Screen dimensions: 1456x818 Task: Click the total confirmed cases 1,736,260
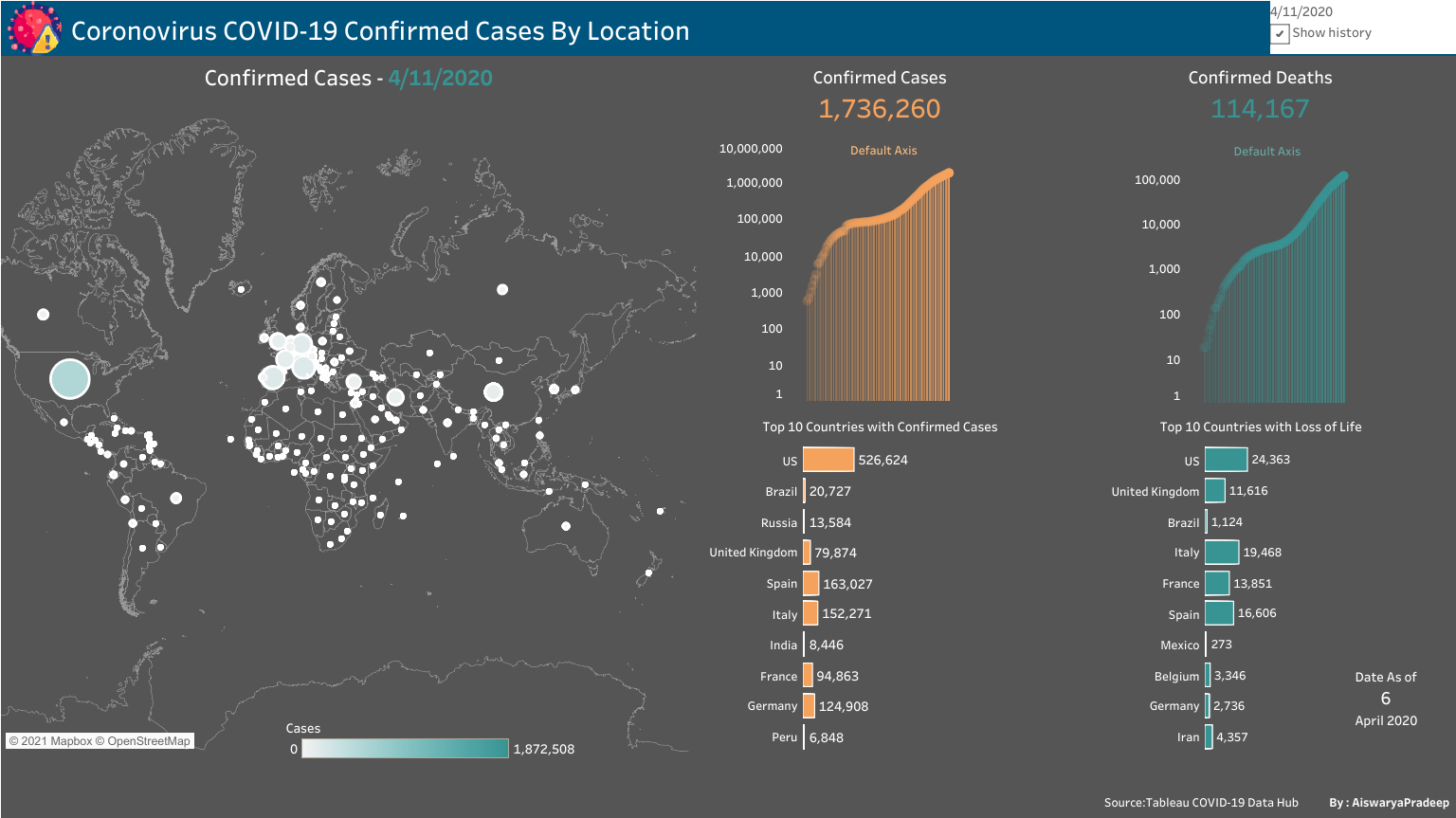pyautogui.click(x=880, y=109)
